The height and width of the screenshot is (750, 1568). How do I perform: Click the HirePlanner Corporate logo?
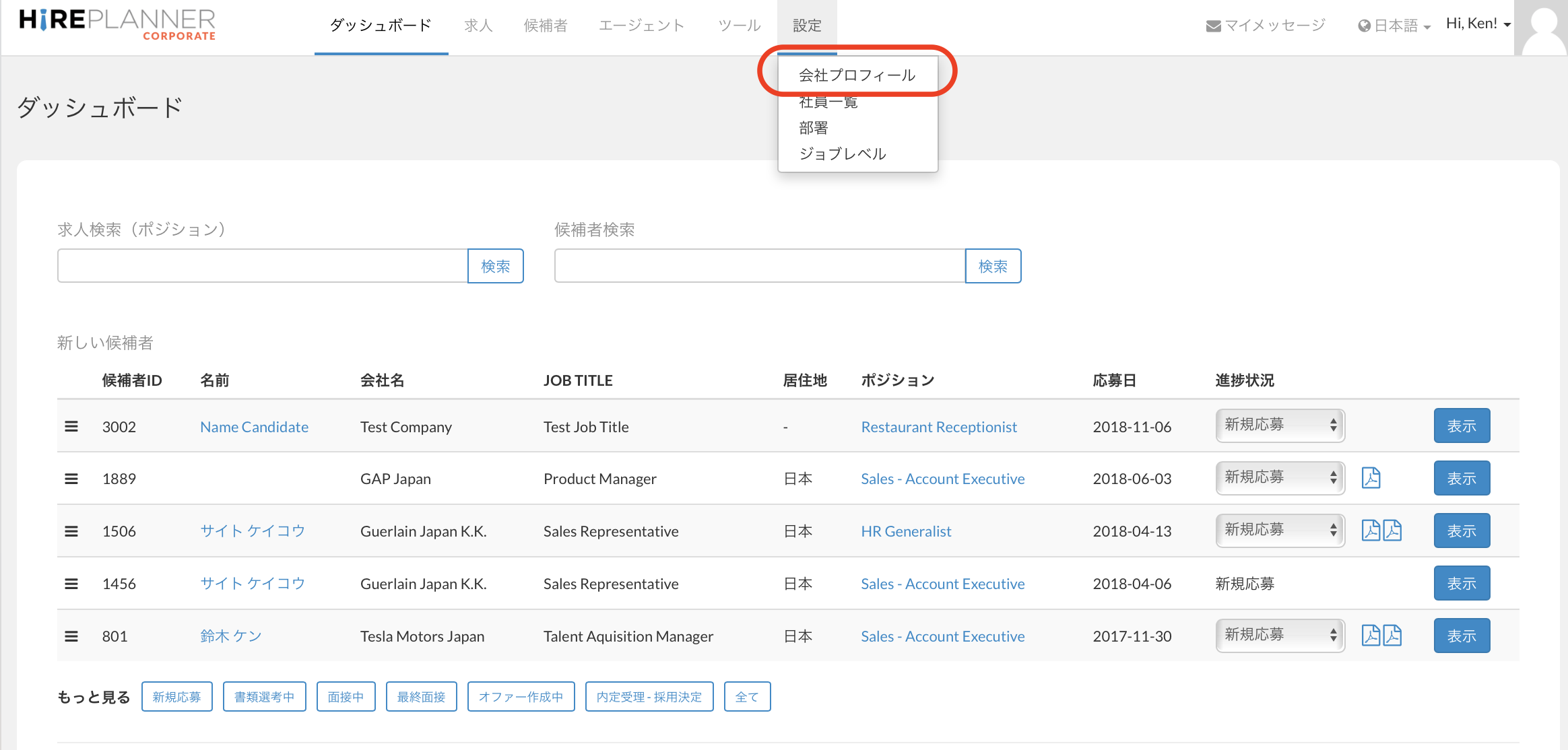[x=117, y=24]
